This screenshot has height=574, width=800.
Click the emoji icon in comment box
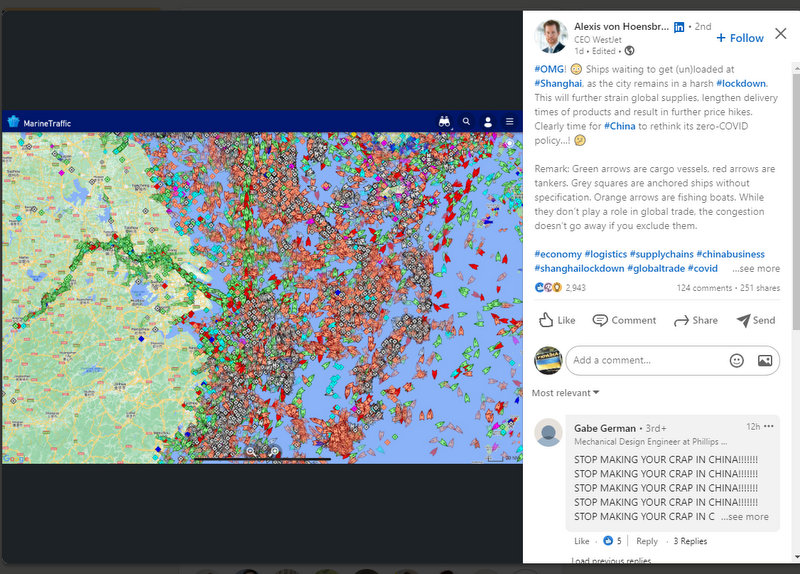point(736,360)
